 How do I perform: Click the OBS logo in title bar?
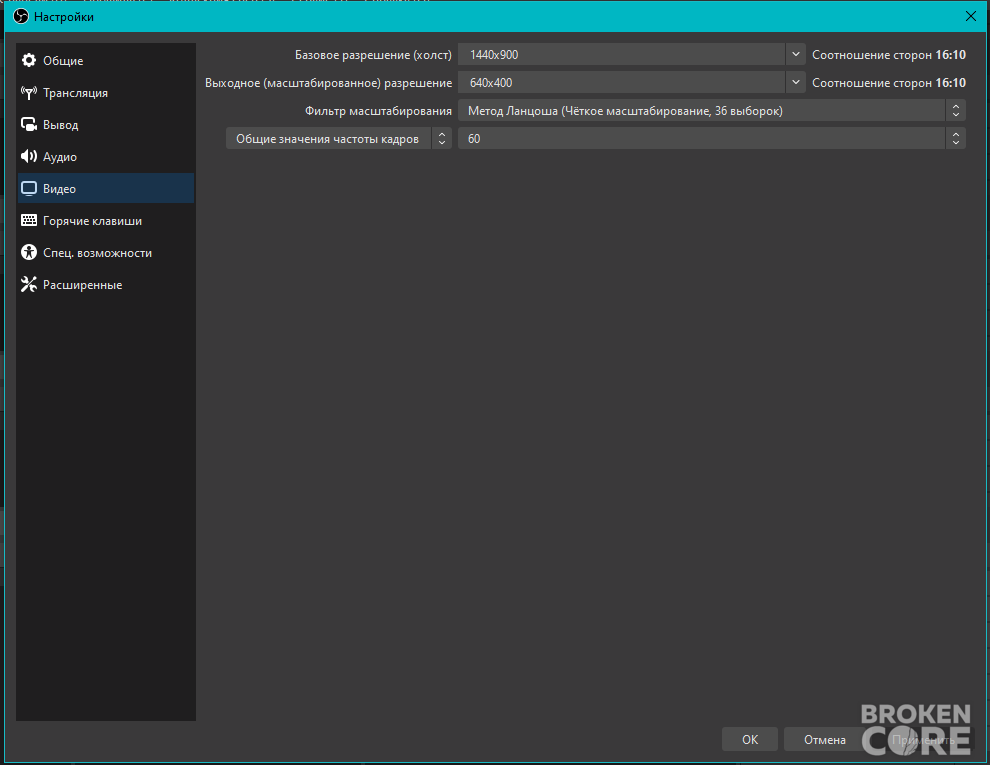point(21,16)
